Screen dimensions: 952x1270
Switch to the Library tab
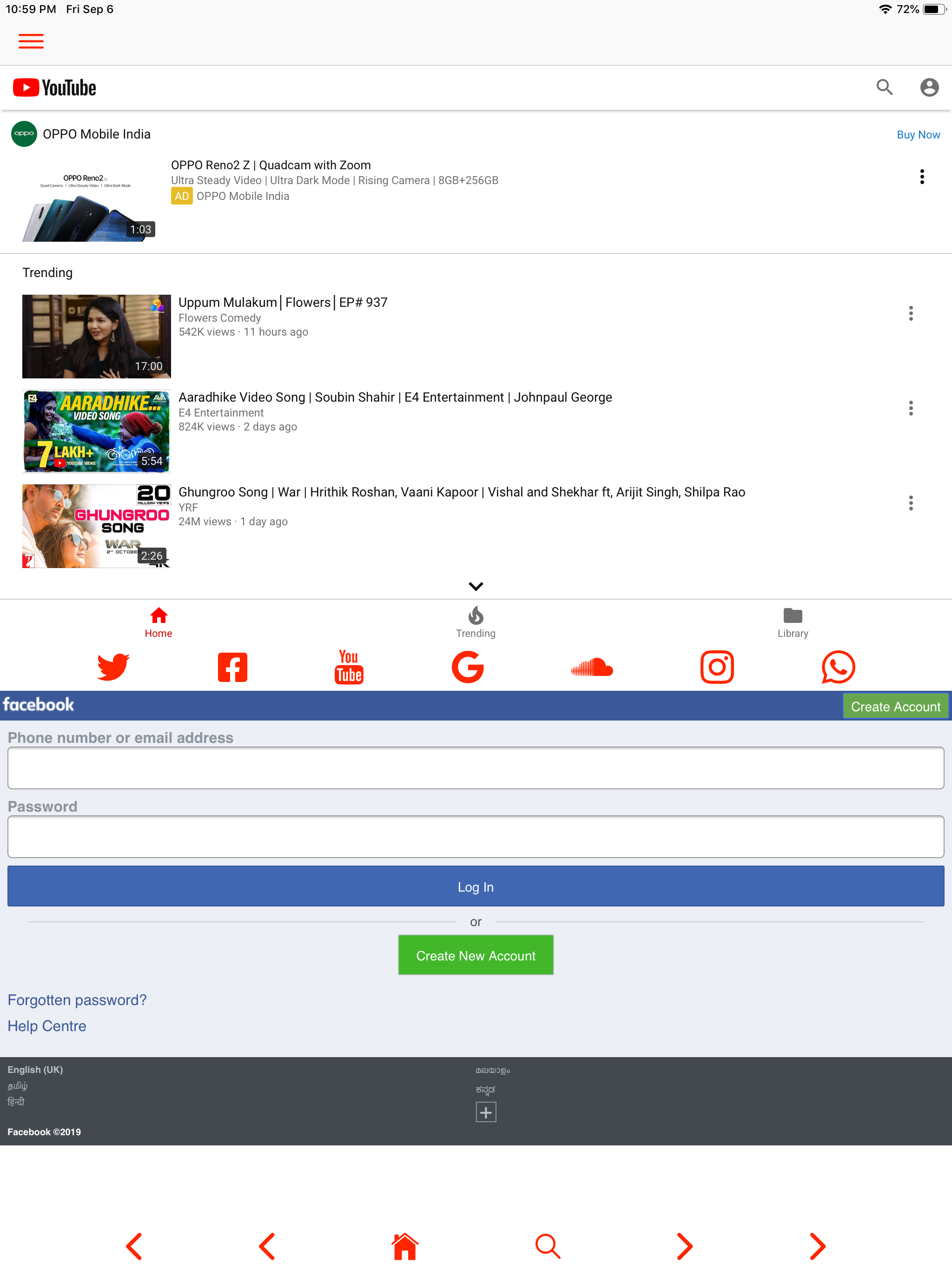point(793,622)
